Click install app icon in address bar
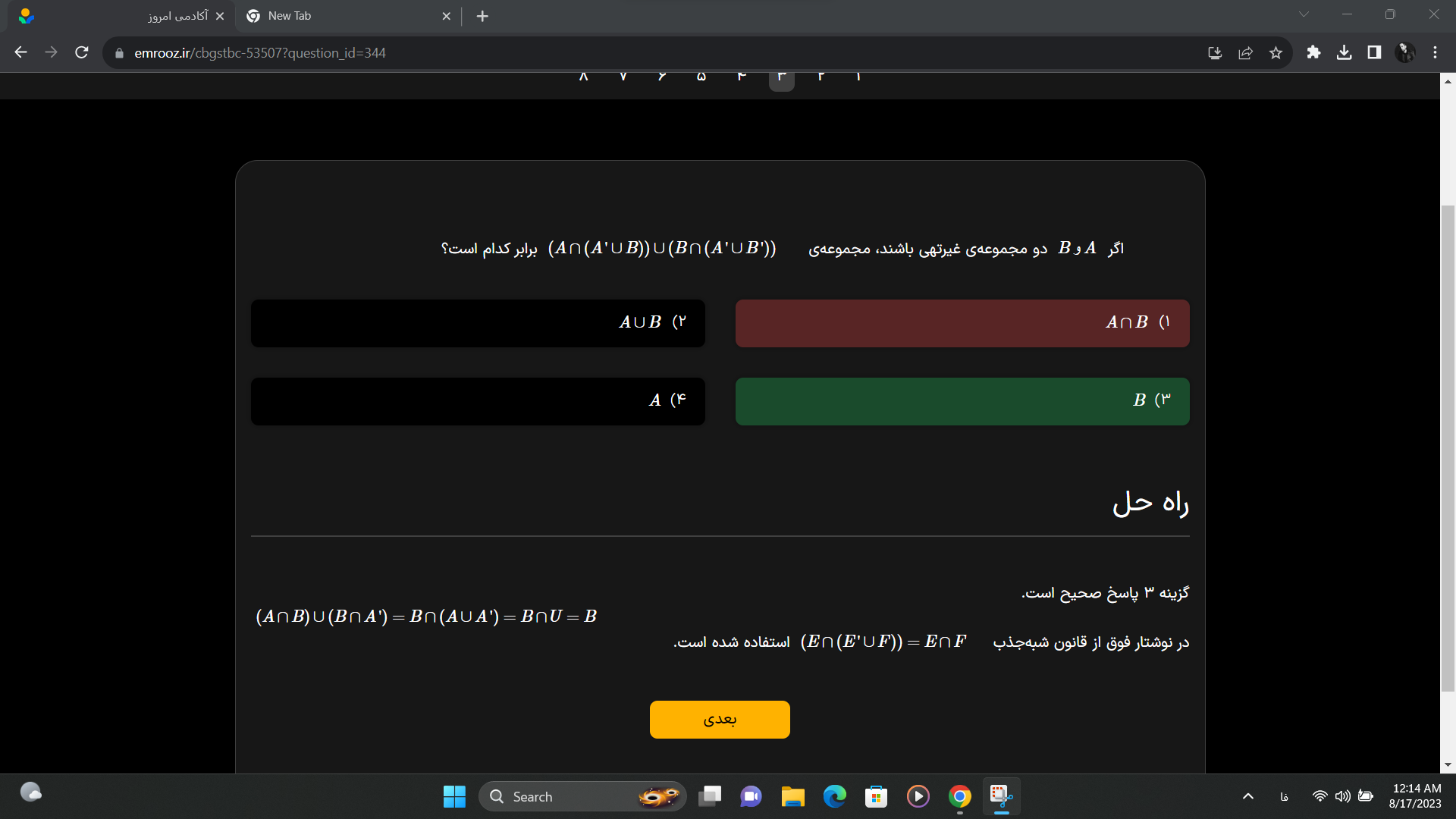This screenshot has width=1456, height=819. 1215,53
